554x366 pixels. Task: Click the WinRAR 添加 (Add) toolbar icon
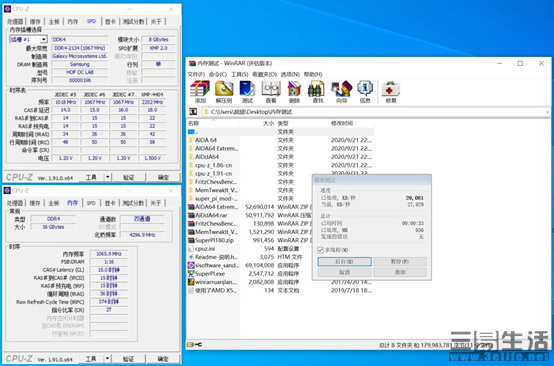click(200, 88)
